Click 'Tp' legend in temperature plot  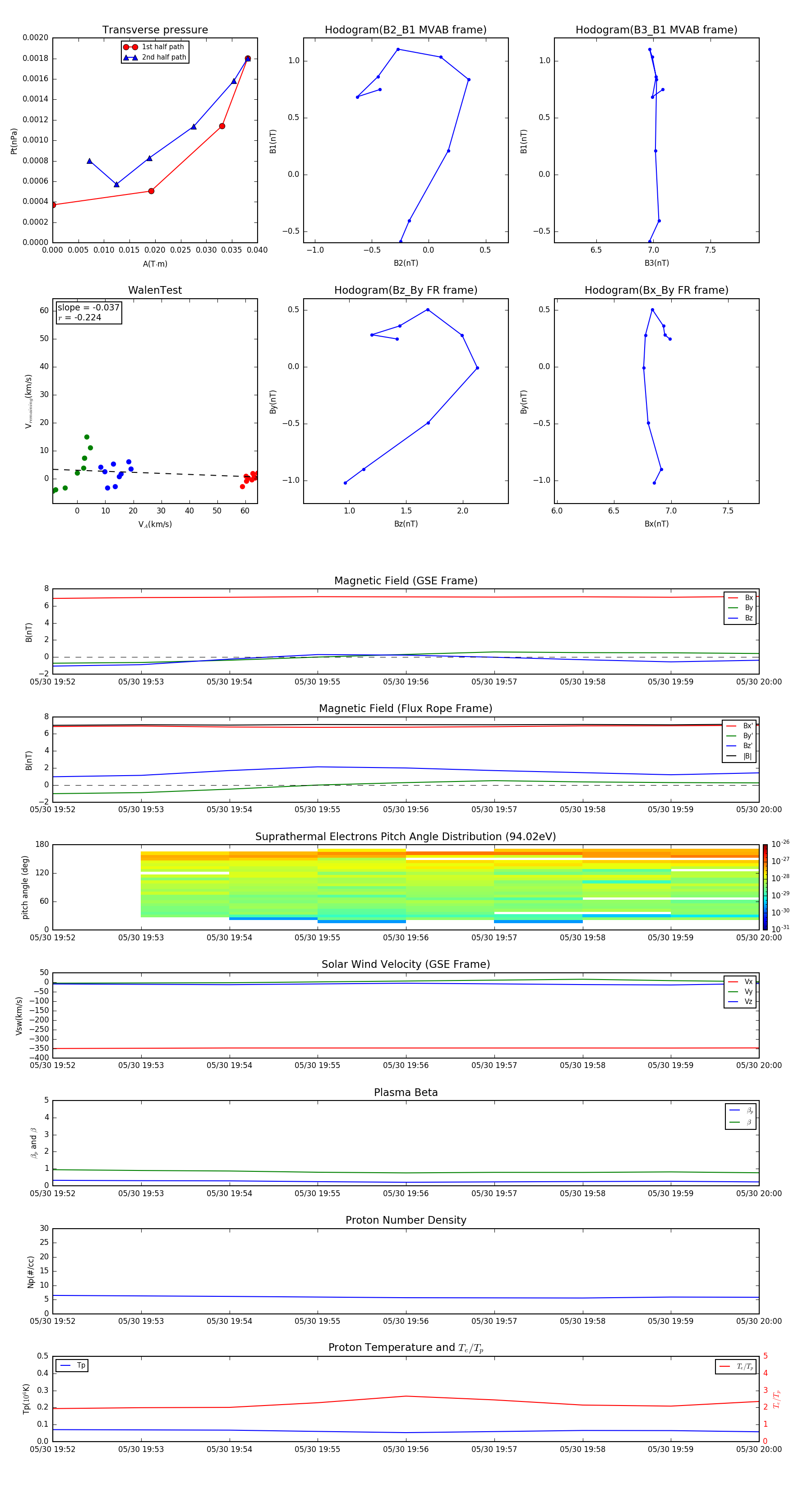pyautogui.click(x=72, y=1365)
